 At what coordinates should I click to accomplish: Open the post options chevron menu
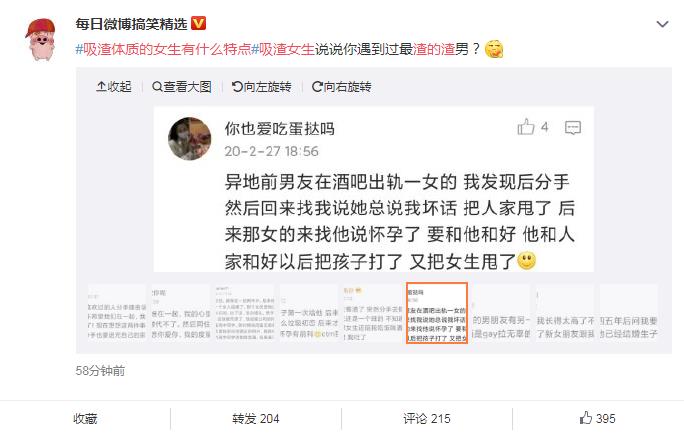pos(662,24)
